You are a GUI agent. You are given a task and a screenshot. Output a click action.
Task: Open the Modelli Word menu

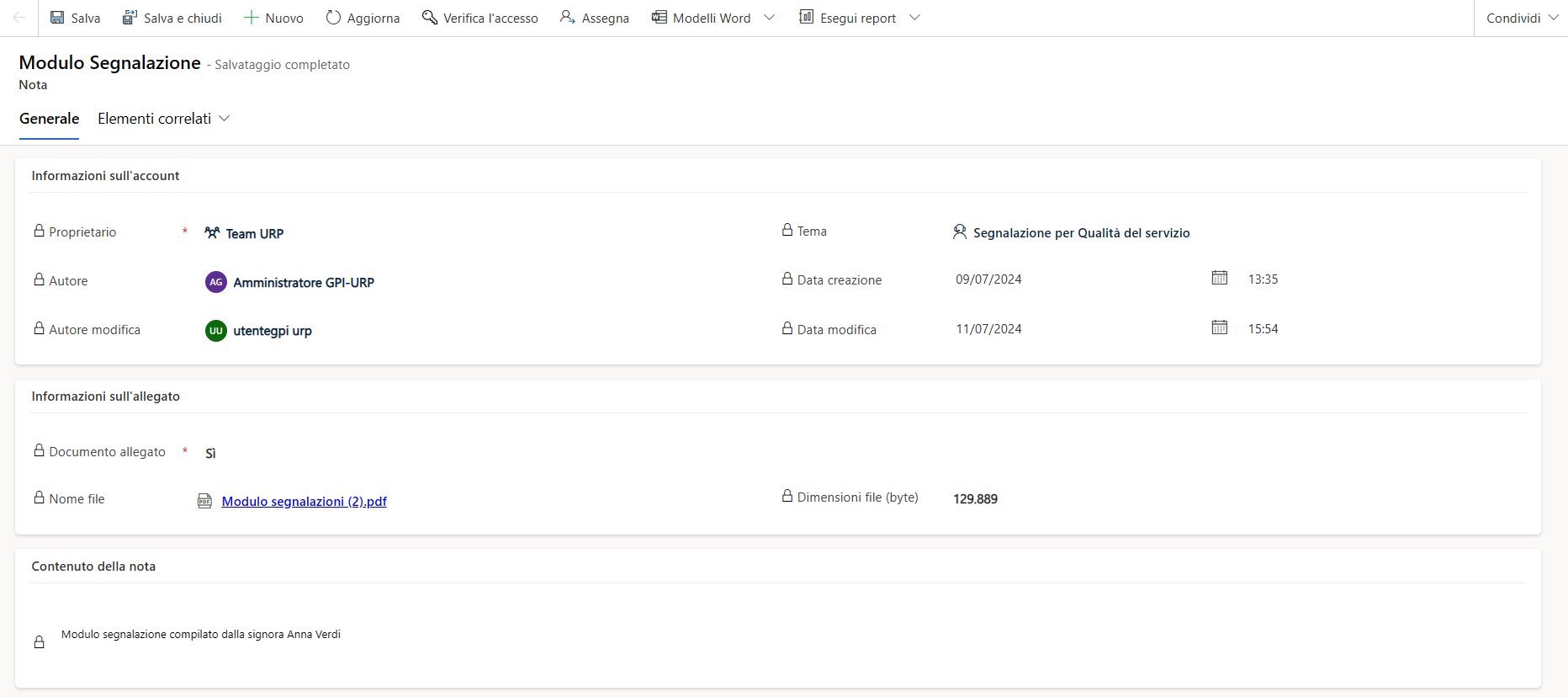coord(702,18)
